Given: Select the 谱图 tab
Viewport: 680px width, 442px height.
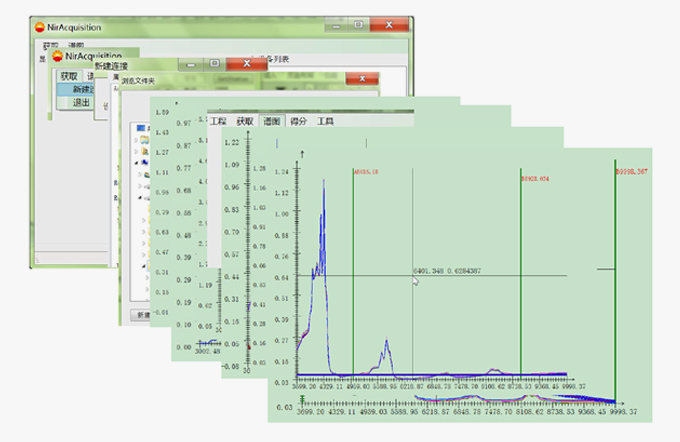Looking at the screenshot, I should pos(271,121).
